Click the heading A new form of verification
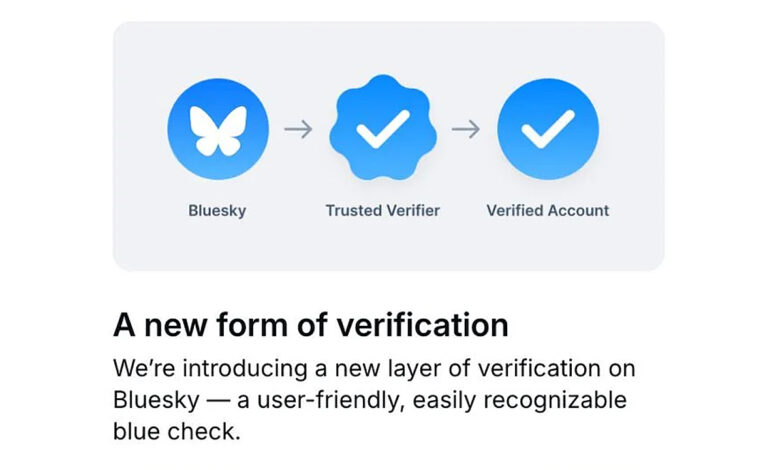The image size is (780, 470). tap(311, 325)
